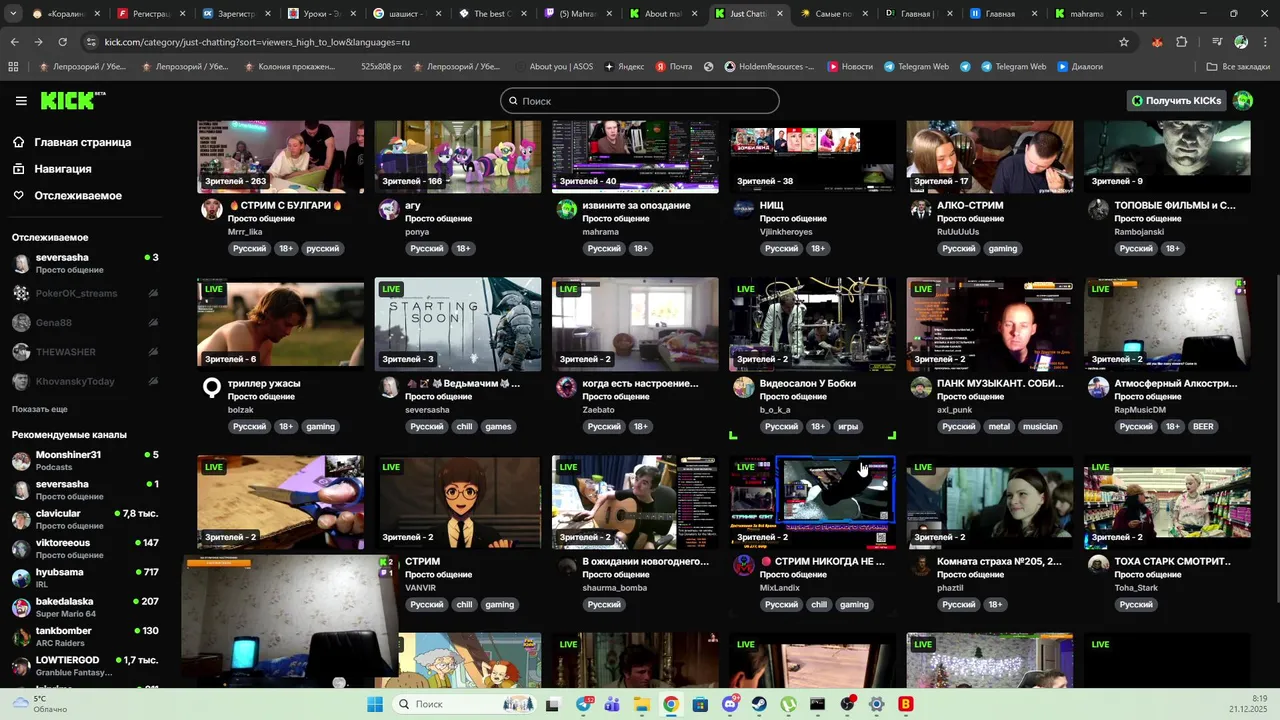
Task: Open MixLandix channel avatar
Action: tap(743, 565)
